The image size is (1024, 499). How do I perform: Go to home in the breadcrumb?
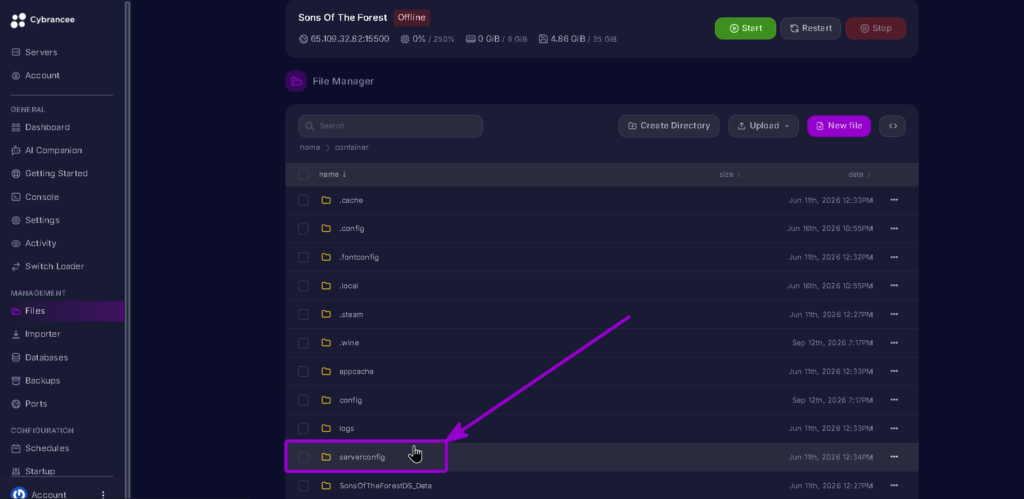(310, 148)
